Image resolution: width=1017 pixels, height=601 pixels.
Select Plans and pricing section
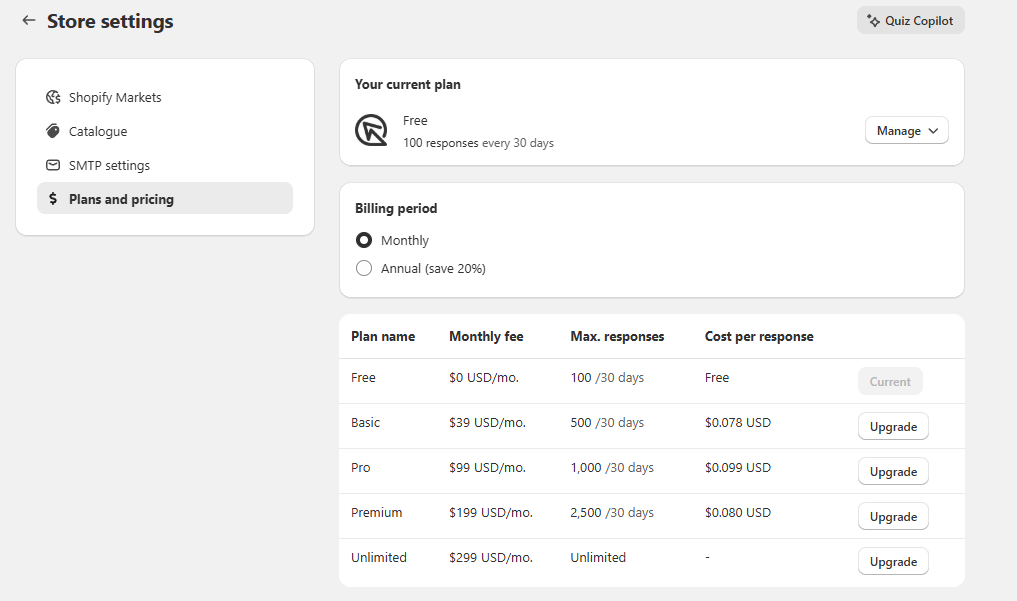click(x=165, y=198)
